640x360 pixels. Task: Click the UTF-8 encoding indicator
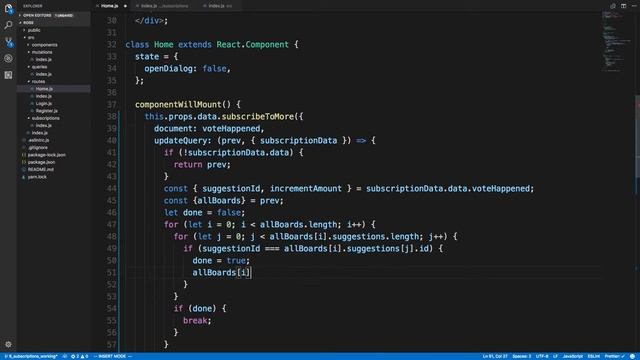pos(542,356)
